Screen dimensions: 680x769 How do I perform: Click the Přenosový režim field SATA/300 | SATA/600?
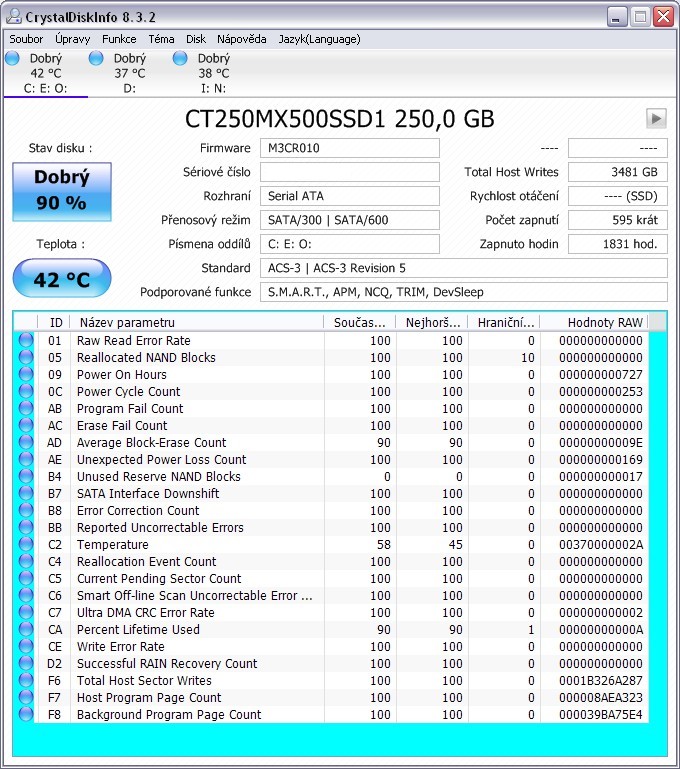[350, 220]
